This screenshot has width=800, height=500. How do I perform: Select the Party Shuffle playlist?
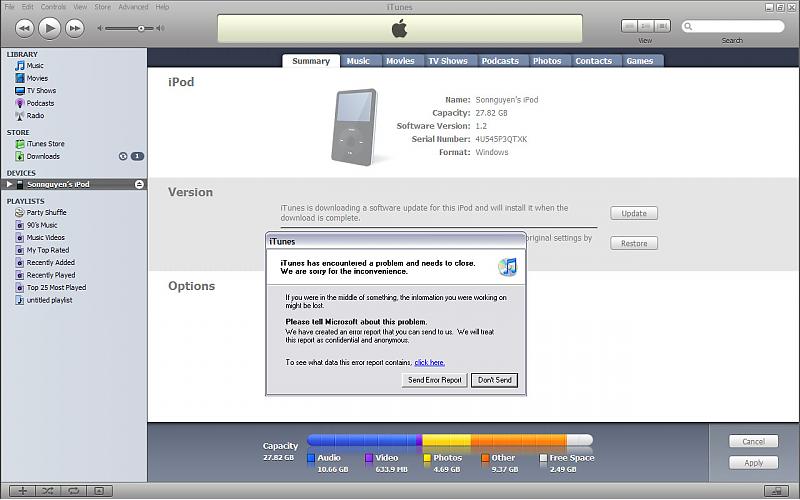(x=46, y=213)
